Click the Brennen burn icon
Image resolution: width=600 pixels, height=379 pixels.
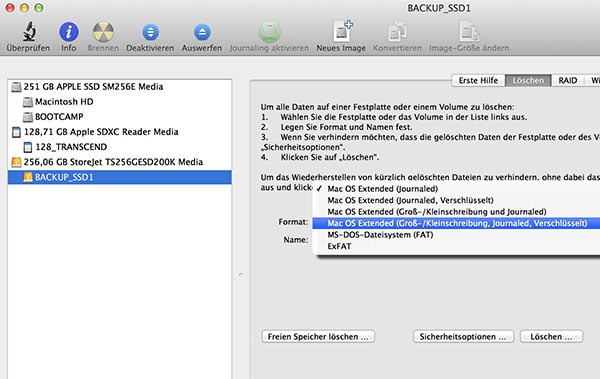point(103,32)
